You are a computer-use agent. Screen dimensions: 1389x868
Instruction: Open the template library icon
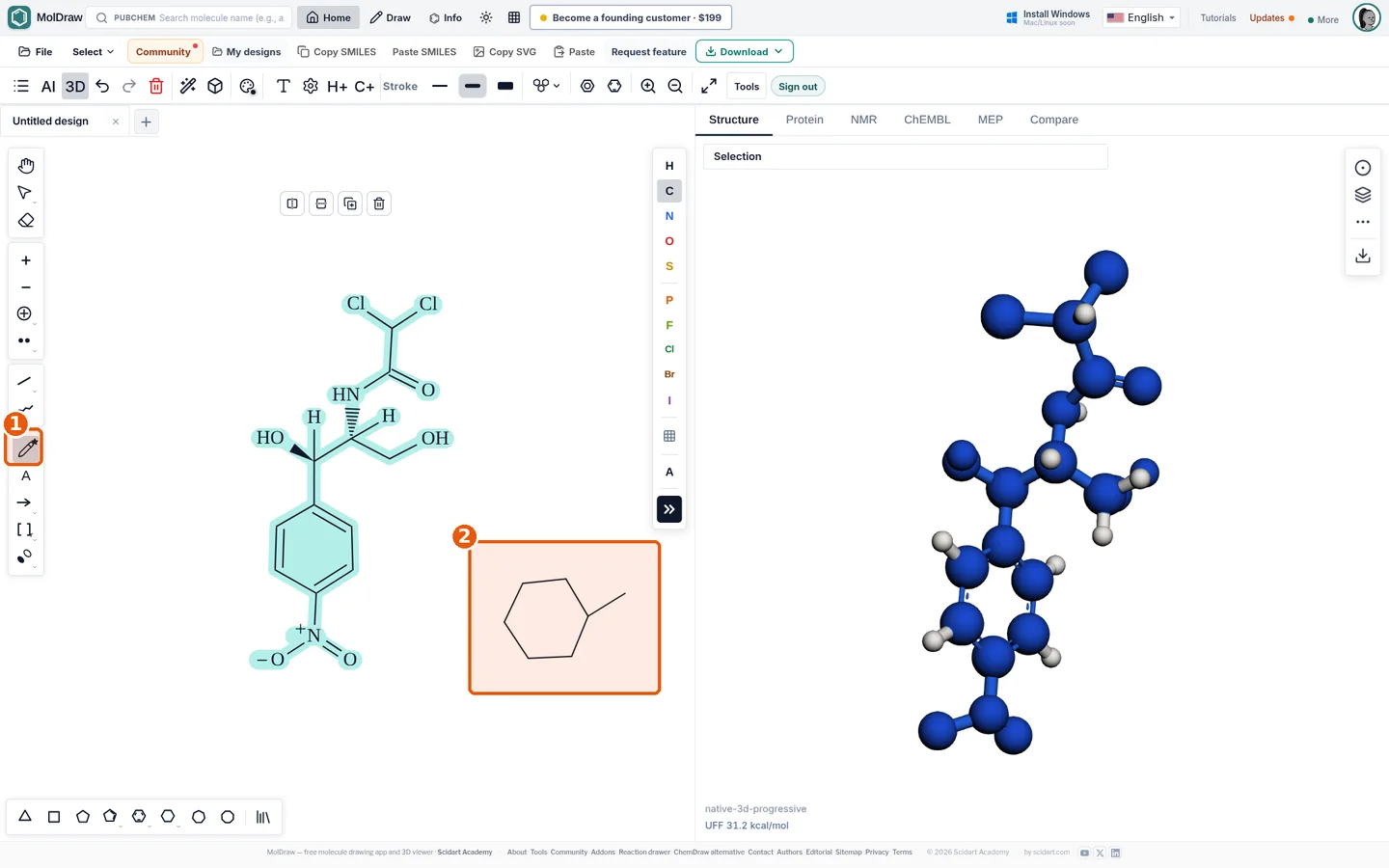262,817
